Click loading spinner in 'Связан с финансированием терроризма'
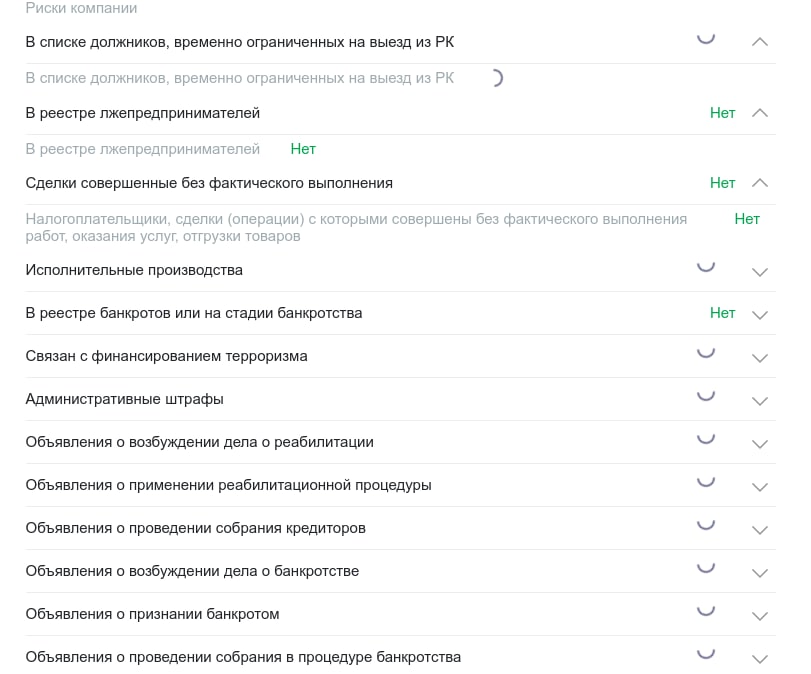Viewport: 811px width, 674px height. pyautogui.click(x=706, y=353)
